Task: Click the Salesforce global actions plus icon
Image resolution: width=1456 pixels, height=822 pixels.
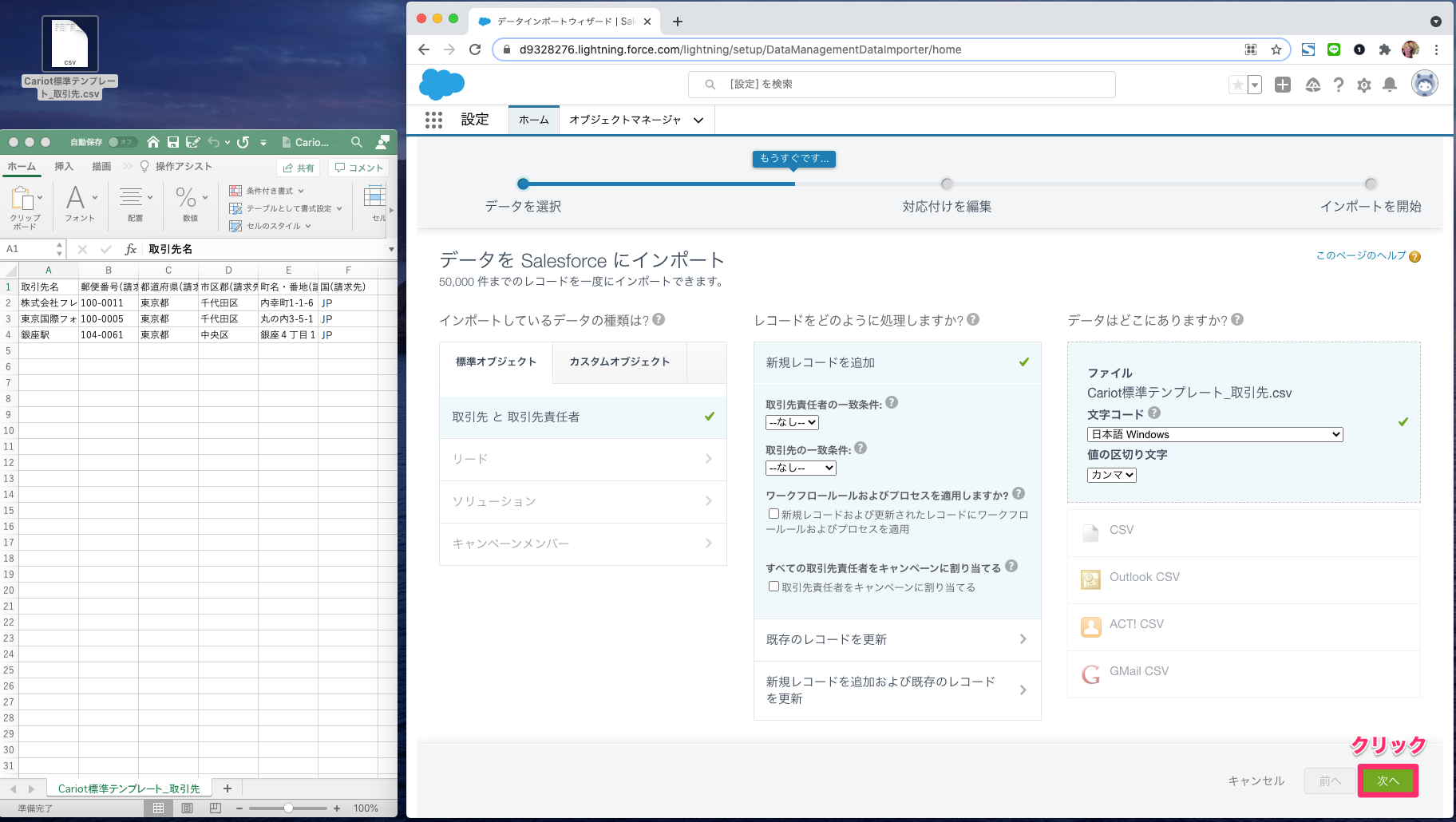Action: (x=1283, y=85)
